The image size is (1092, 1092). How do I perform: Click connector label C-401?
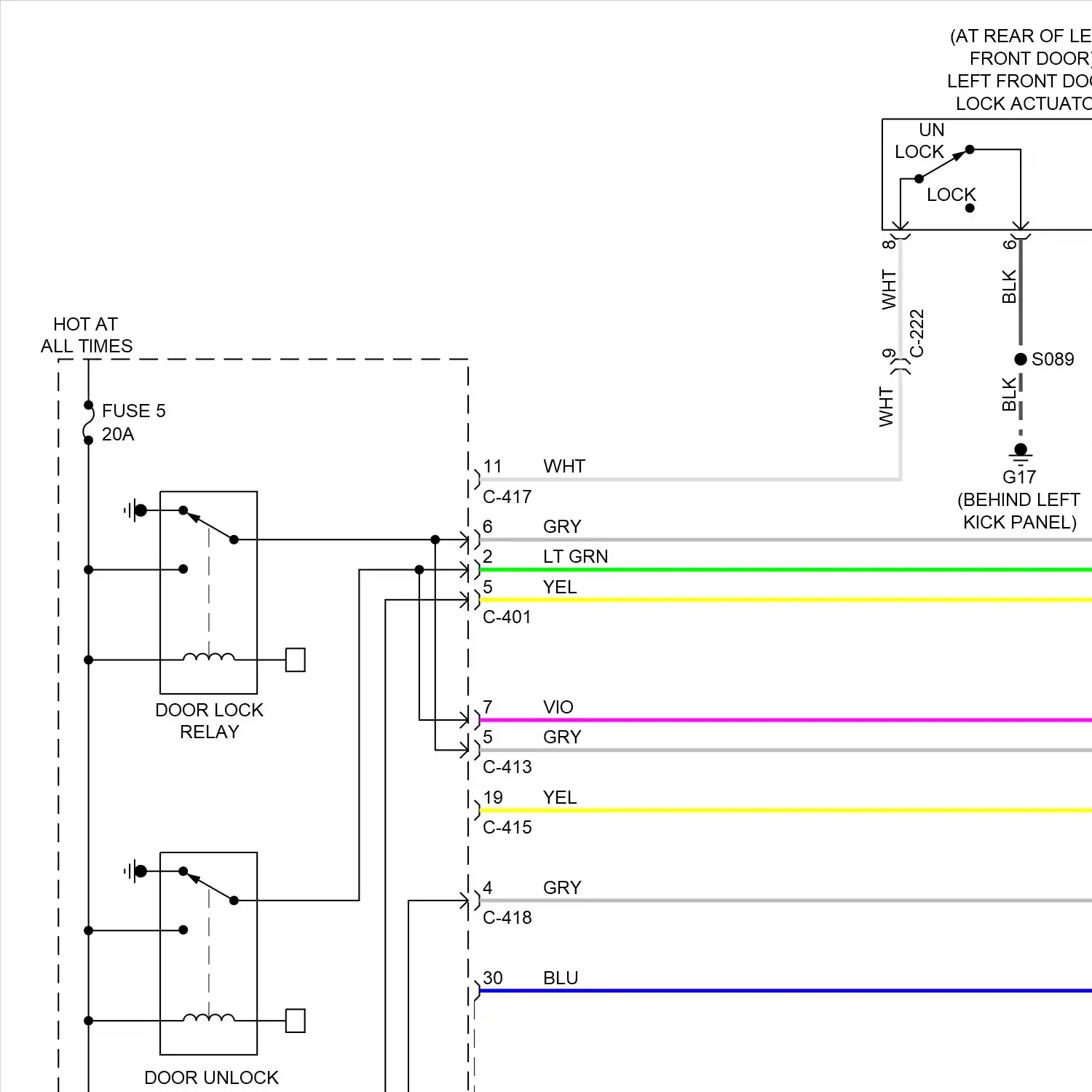(x=507, y=617)
